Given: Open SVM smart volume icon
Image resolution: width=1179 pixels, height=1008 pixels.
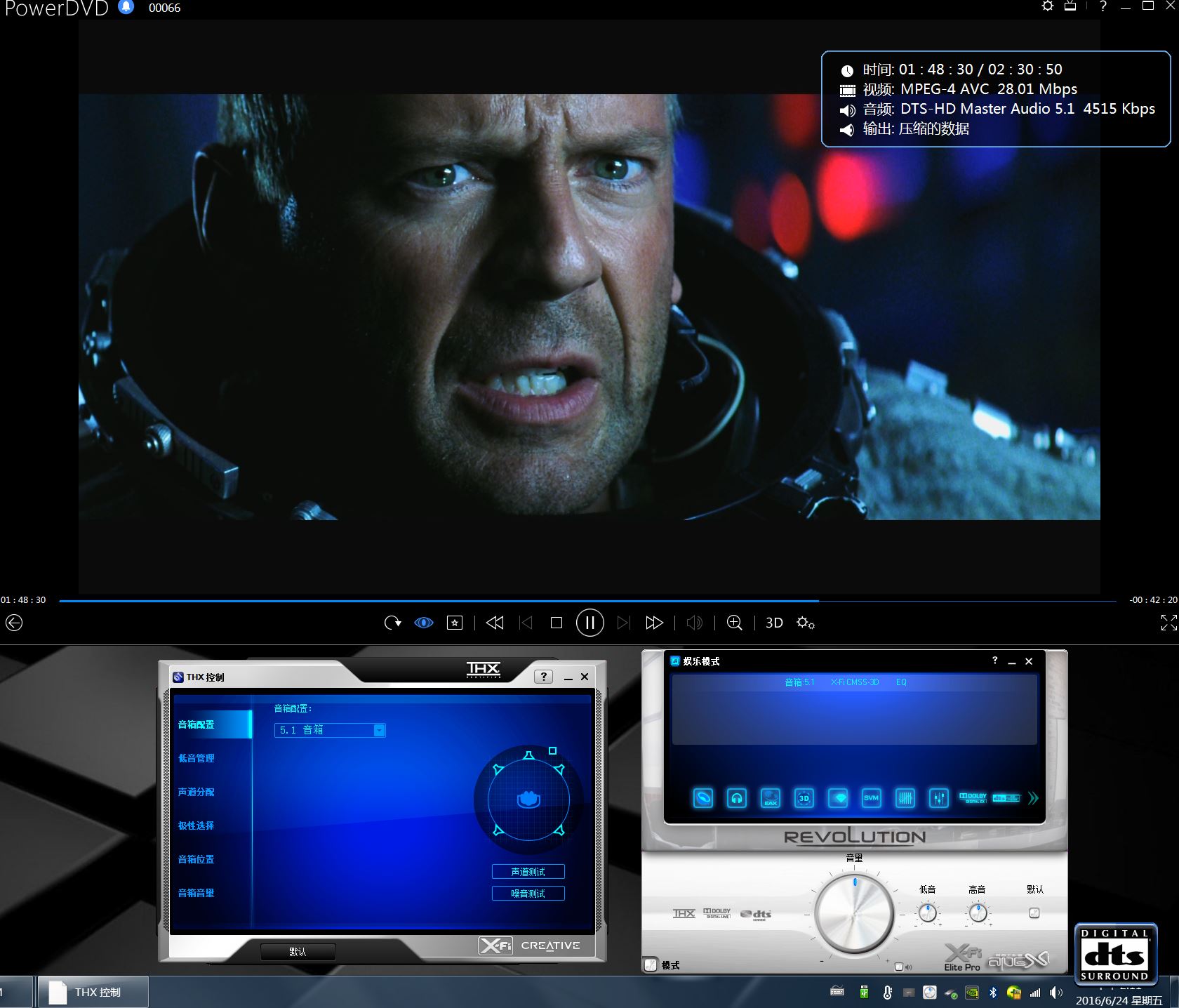Looking at the screenshot, I should pos(872,798).
